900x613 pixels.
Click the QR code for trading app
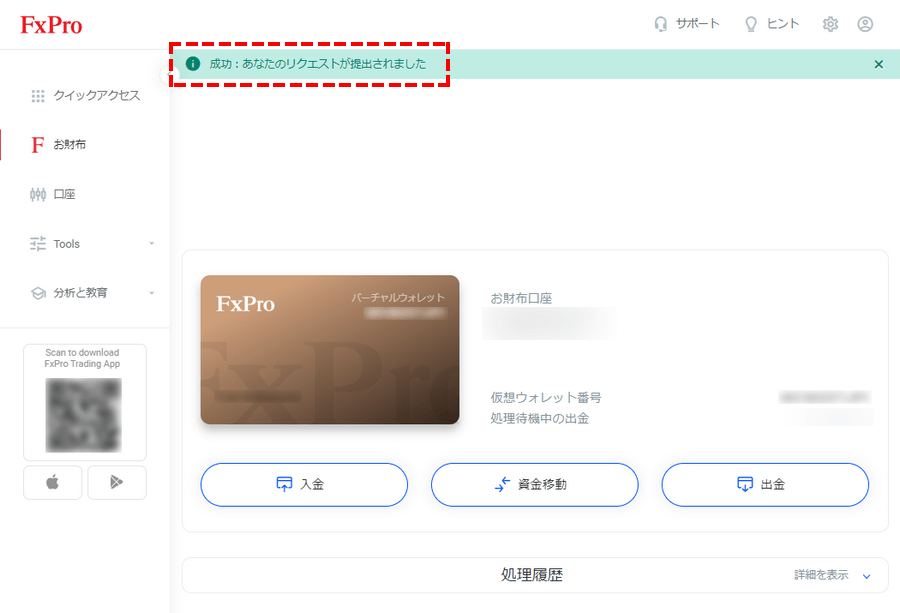point(83,415)
